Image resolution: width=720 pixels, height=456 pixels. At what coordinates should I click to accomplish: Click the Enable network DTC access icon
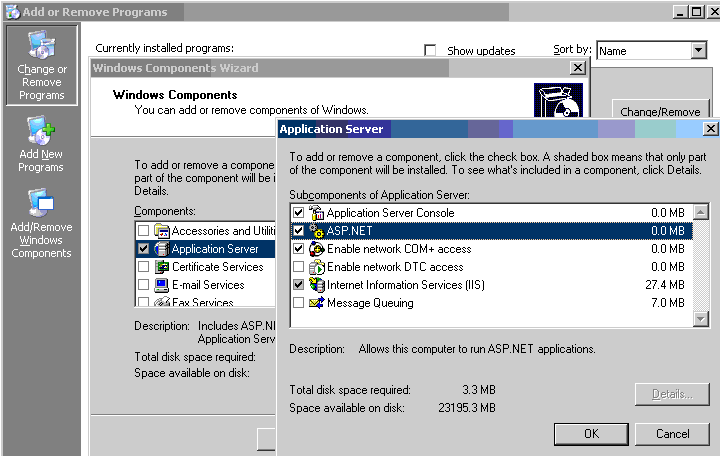pos(316,267)
